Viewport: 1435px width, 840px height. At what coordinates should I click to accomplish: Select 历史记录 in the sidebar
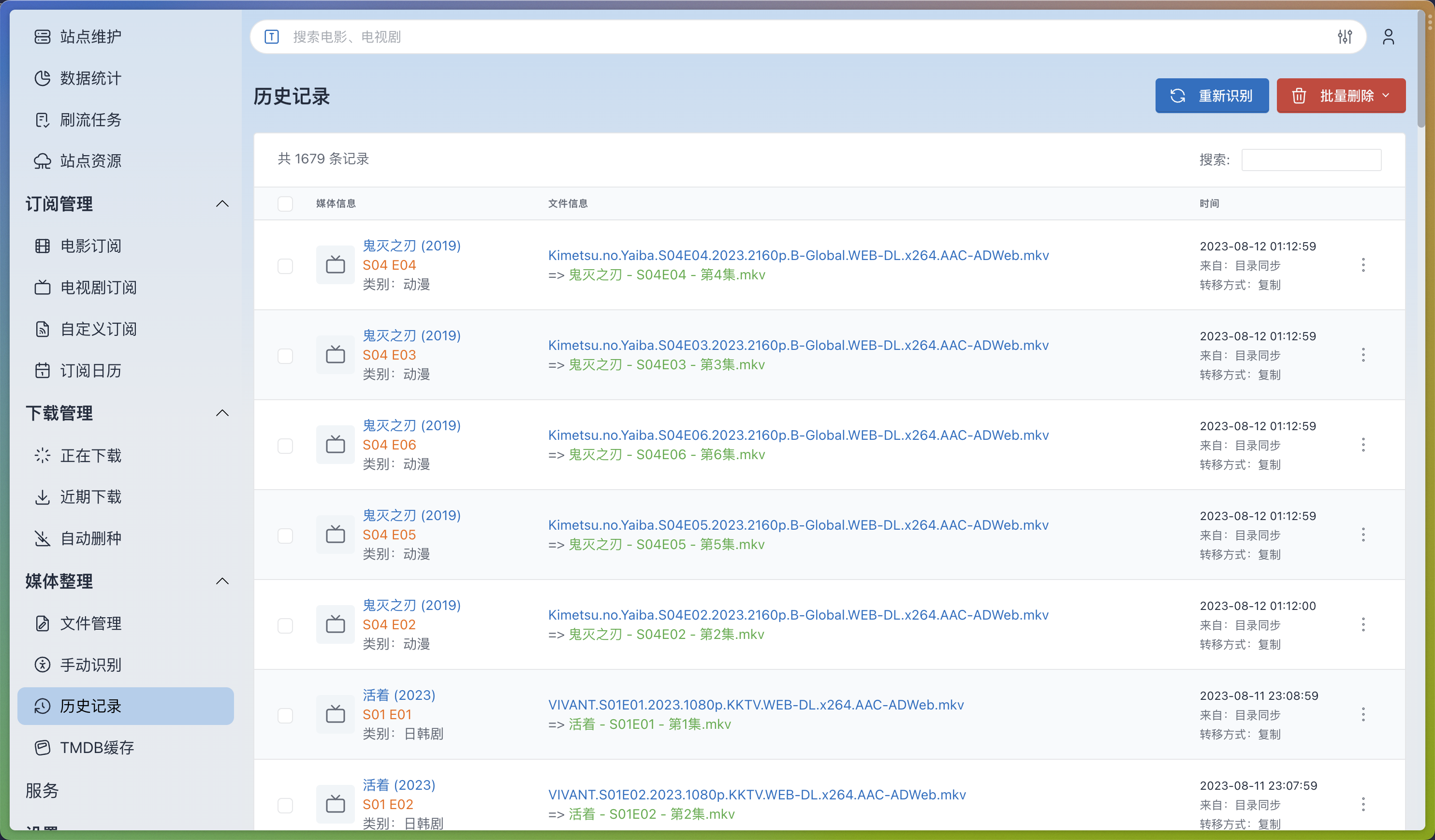tap(125, 706)
